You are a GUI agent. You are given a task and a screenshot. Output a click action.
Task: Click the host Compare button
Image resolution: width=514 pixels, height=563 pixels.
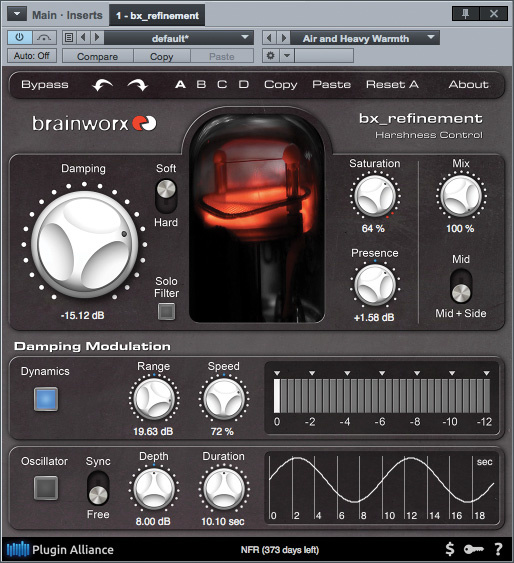pyautogui.click(x=98, y=56)
